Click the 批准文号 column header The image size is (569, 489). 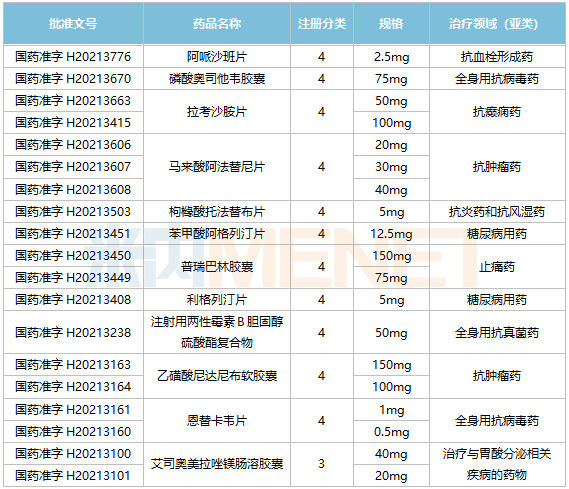tap(73, 24)
